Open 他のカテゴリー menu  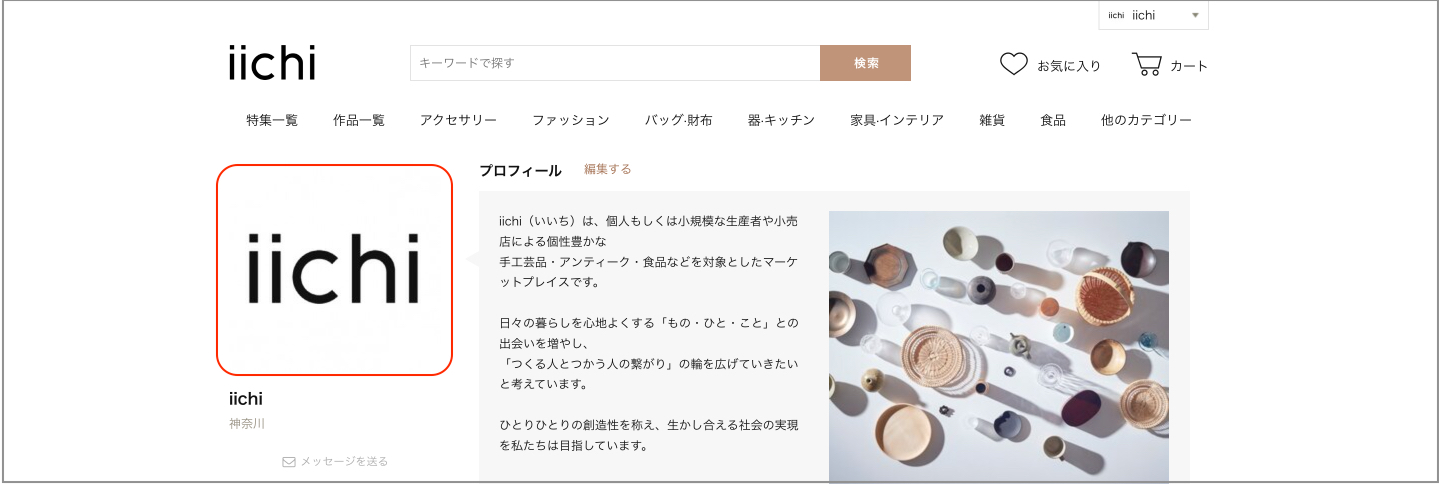point(1146,120)
